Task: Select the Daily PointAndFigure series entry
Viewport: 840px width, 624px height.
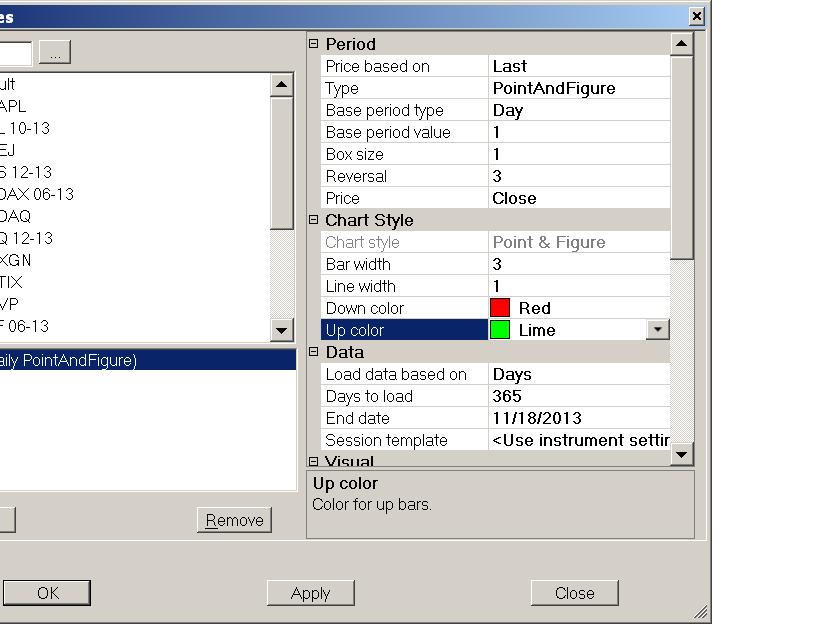Action: [x=148, y=360]
